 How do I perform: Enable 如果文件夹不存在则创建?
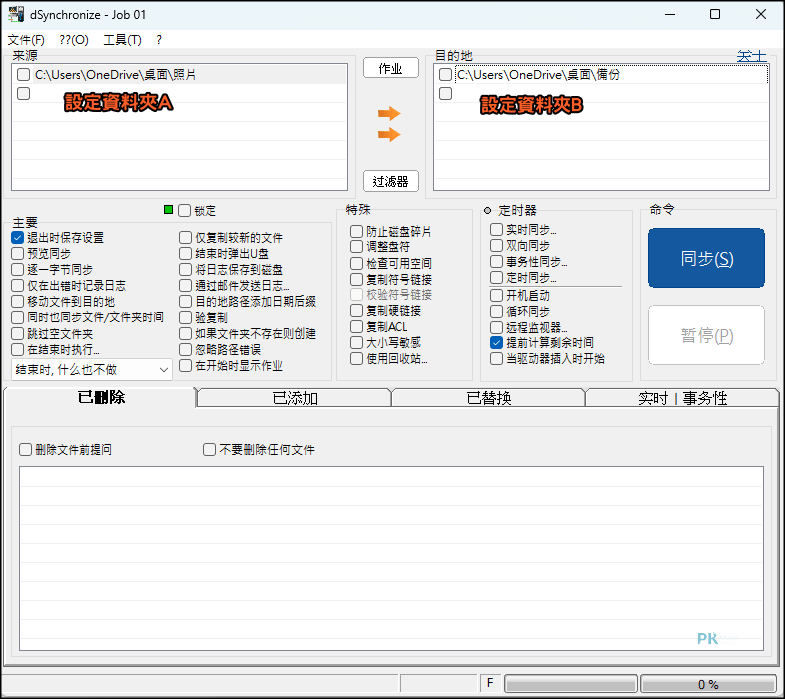pos(186,334)
